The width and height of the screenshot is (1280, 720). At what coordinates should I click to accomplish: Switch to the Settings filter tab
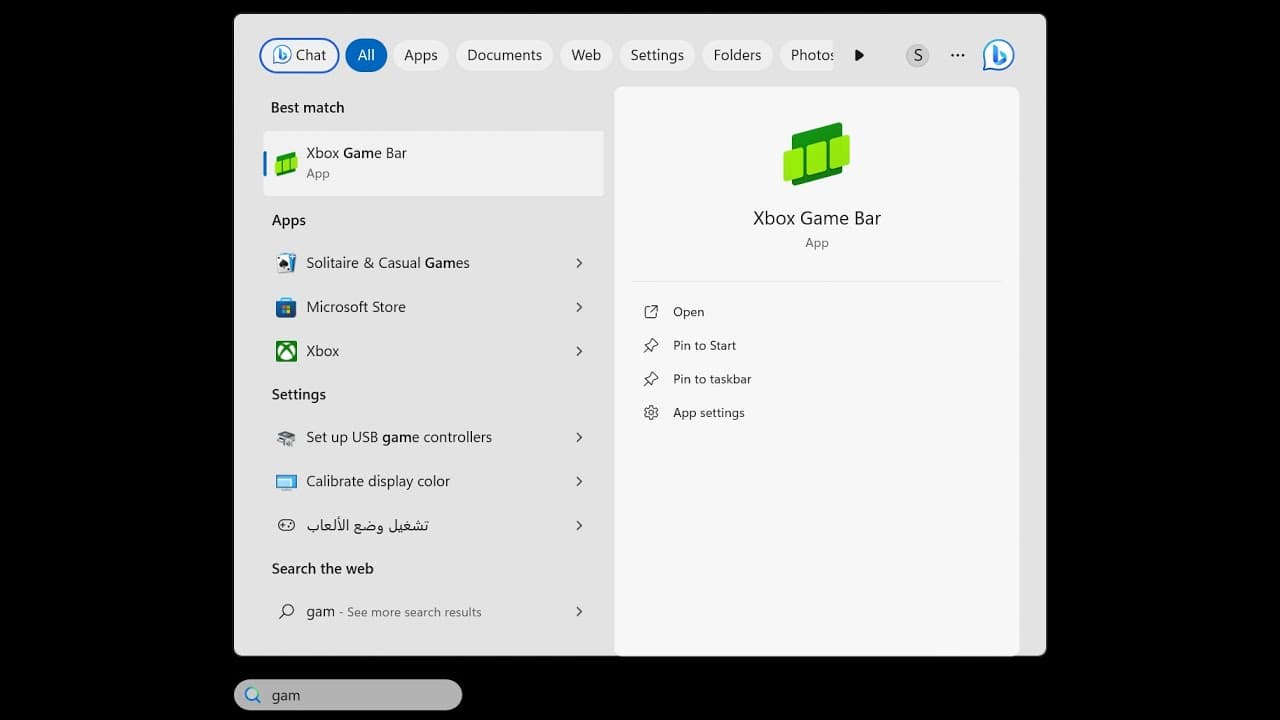tap(657, 55)
